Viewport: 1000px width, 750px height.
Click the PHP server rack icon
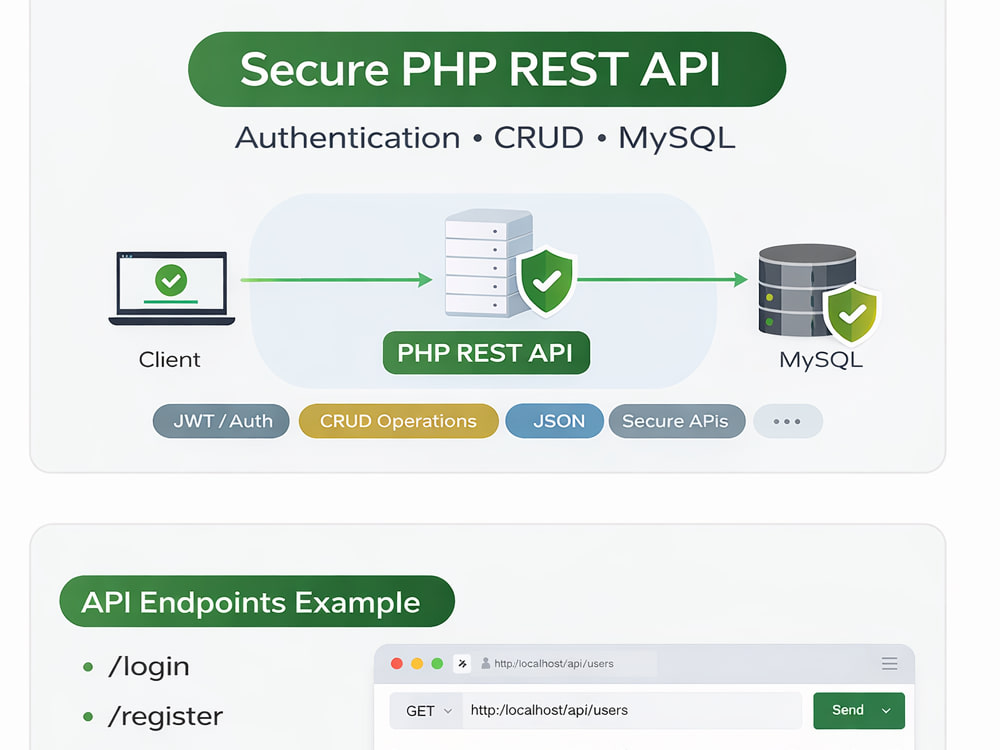pos(489,263)
